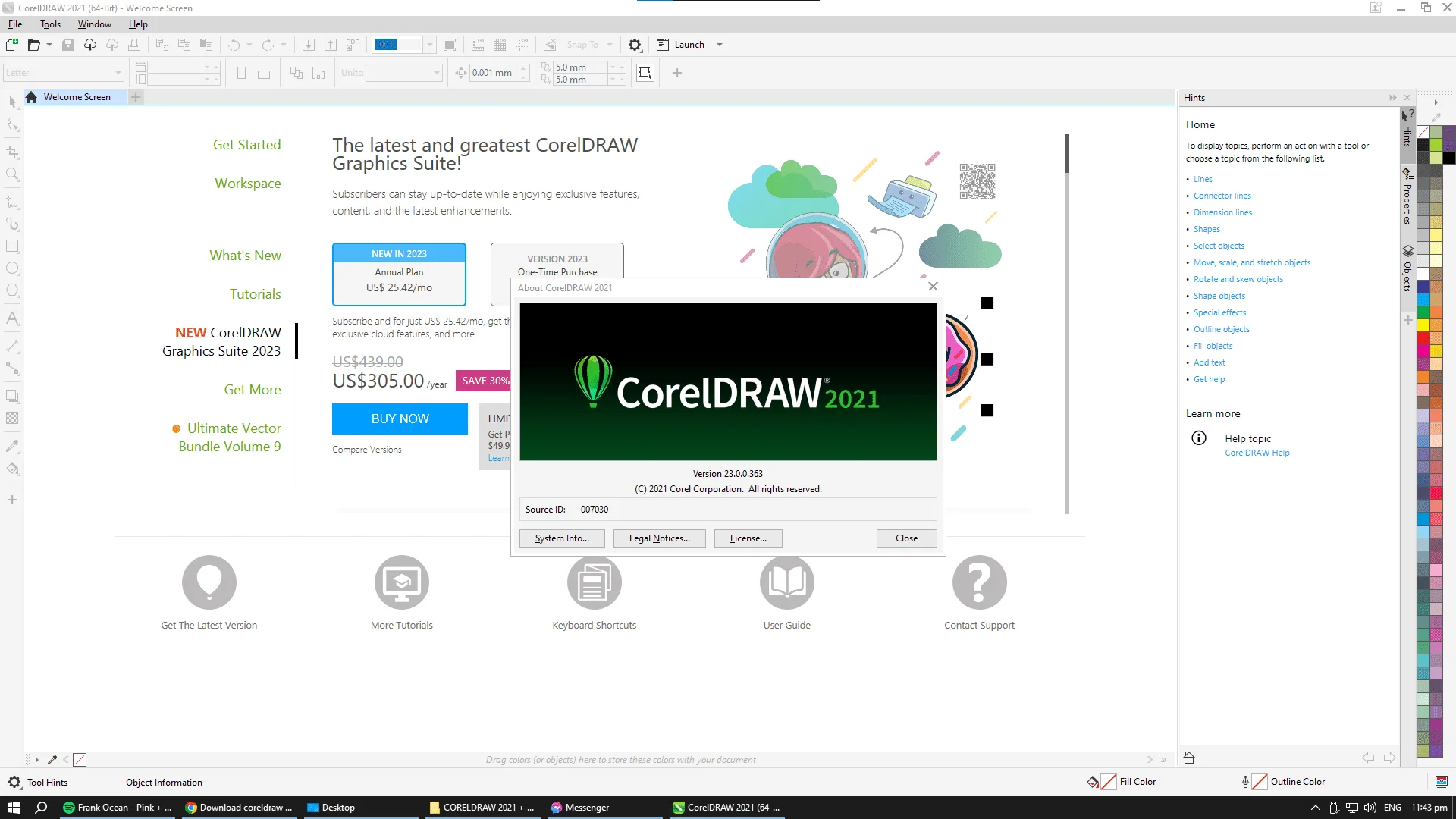Open the Launch application dropdown arrow
This screenshot has height=819, width=1456.
click(720, 45)
